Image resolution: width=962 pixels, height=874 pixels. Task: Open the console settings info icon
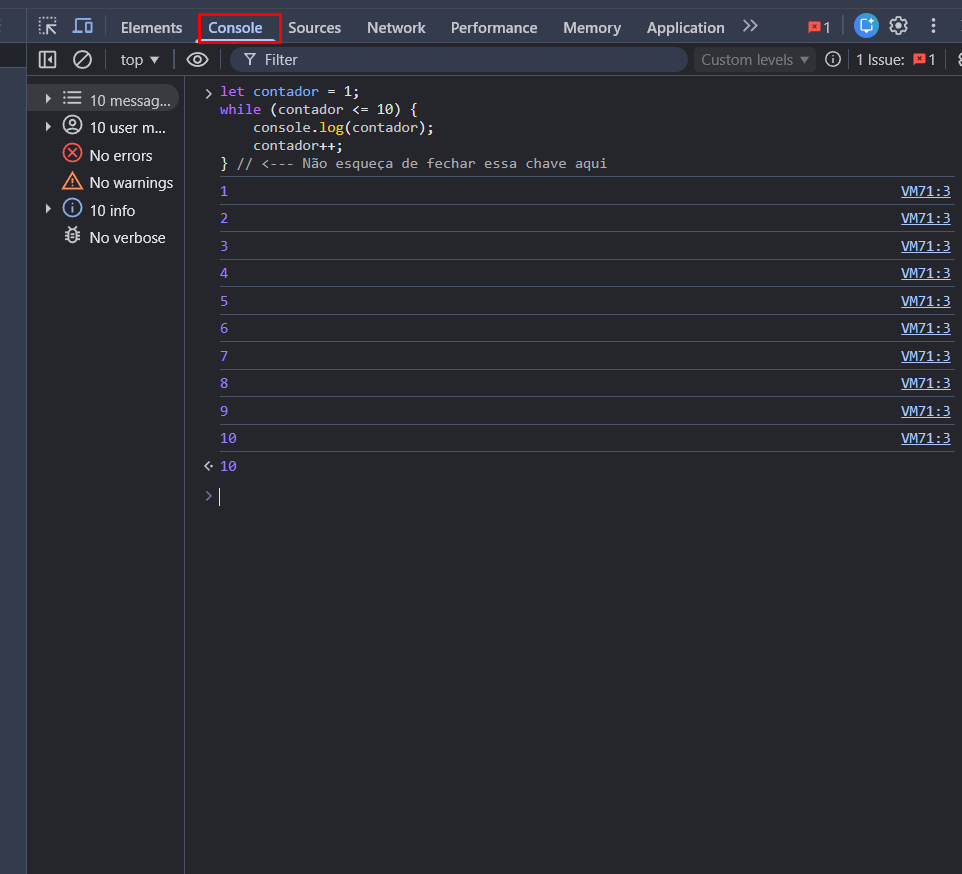click(833, 60)
